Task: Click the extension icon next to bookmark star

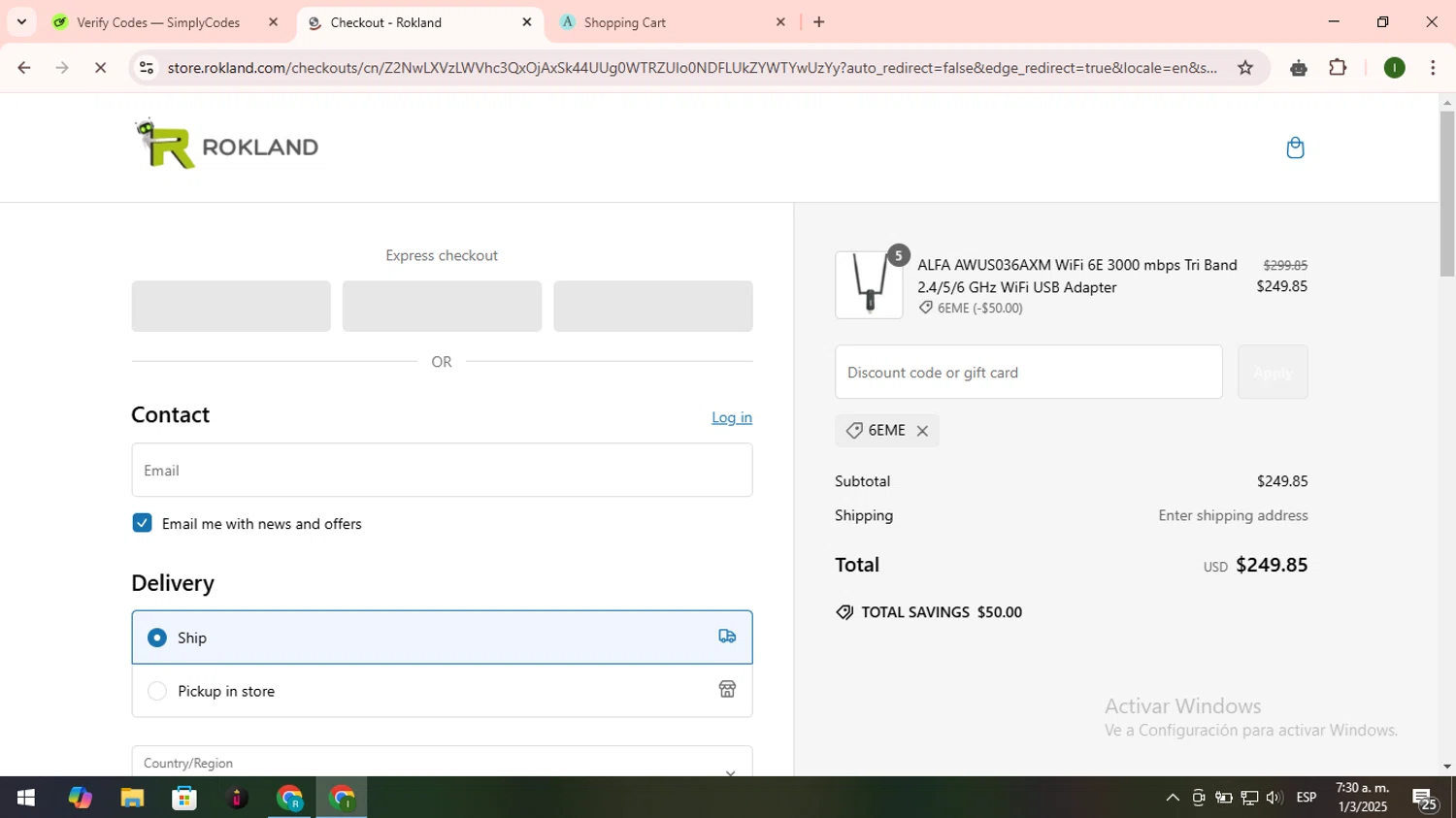Action: coord(1299,67)
